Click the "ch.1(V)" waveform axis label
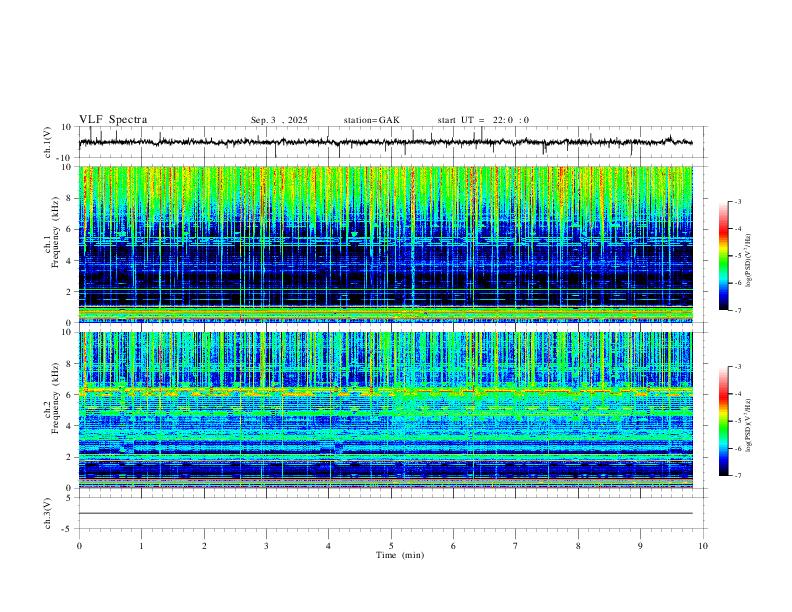The height and width of the screenshot is (612, 792). tap(48, 142)
